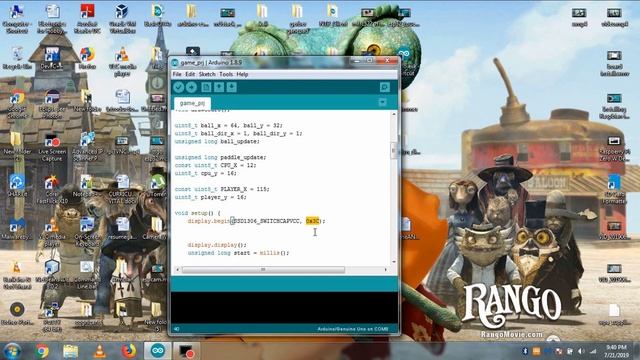Open the Edit menu

point(190,74)
